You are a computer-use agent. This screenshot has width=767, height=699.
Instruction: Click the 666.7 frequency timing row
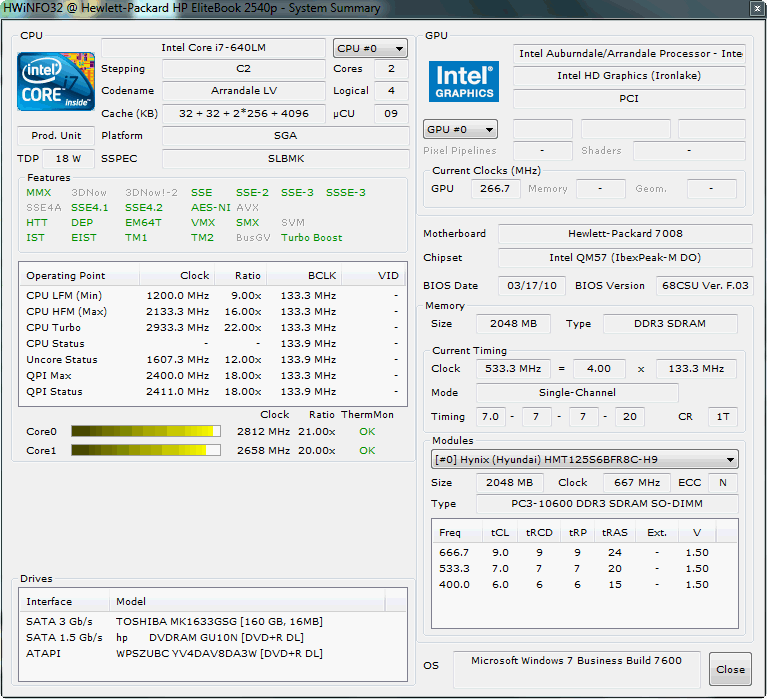click(x=585, y=552)
